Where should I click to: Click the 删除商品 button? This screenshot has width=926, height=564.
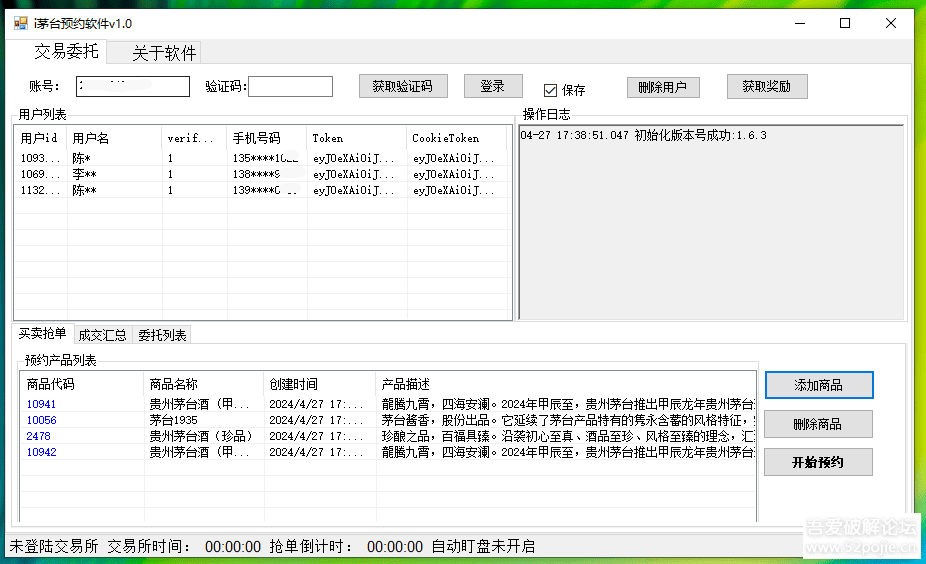pyautogui.click(x=818, y=424)
